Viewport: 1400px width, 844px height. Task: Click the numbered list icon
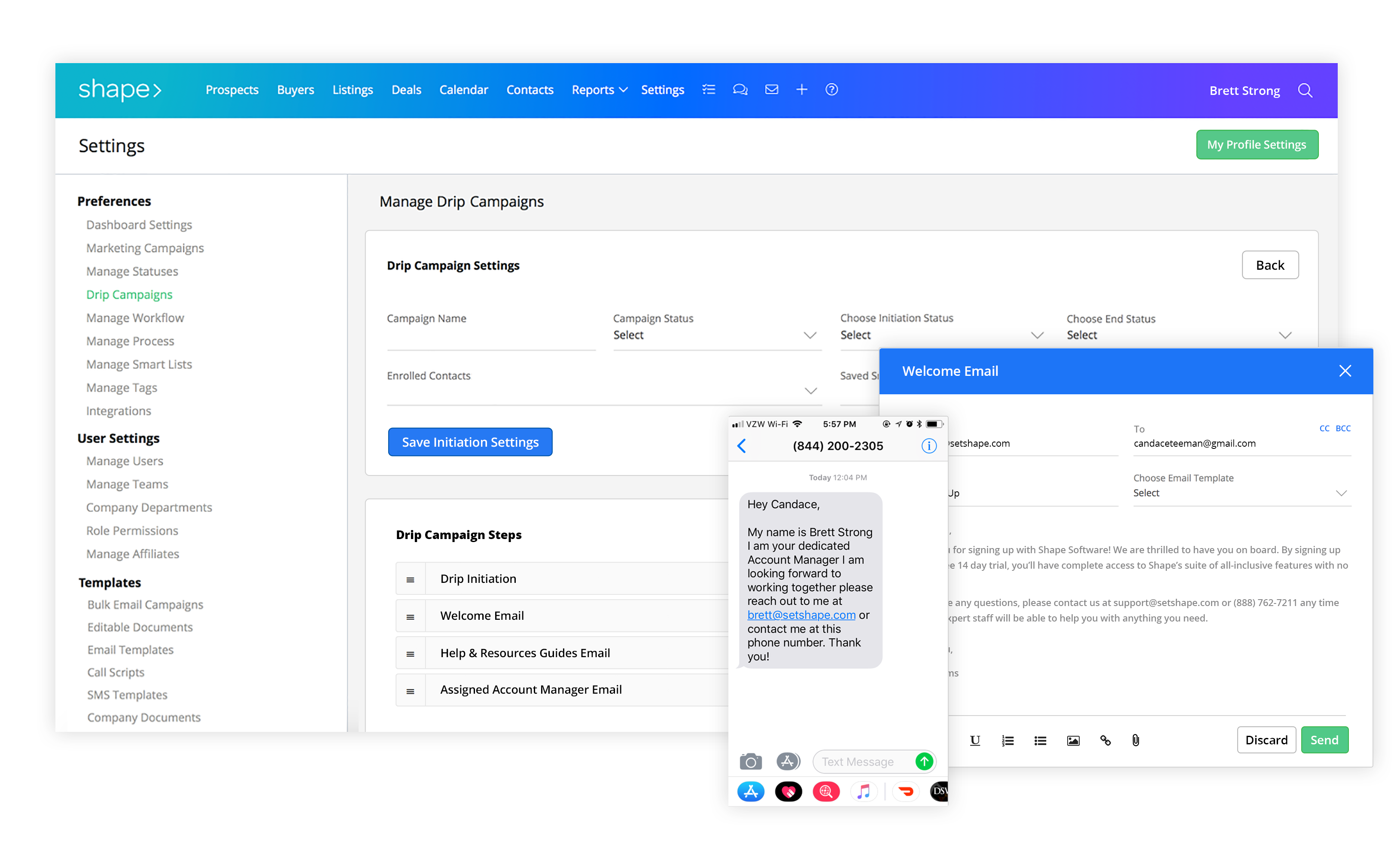(x=1007, y=740)
